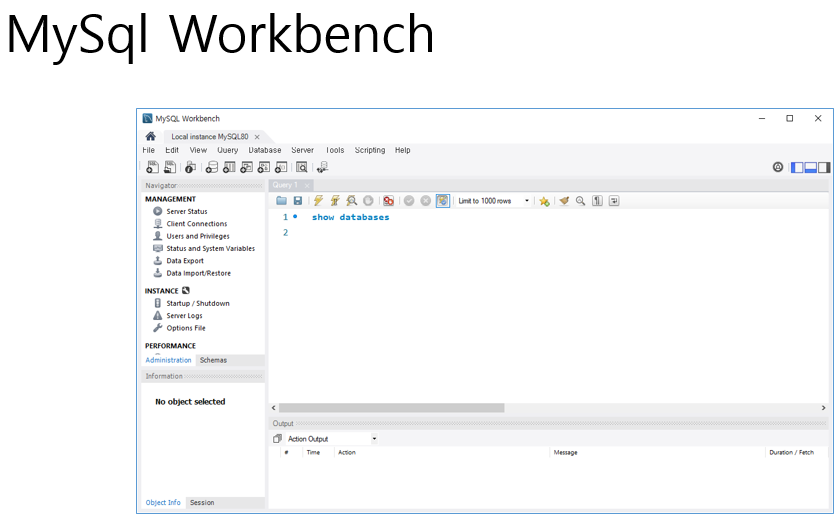Open the Scripting menu
This screenshot has height=517, width=838.
[x=370, y=150]
